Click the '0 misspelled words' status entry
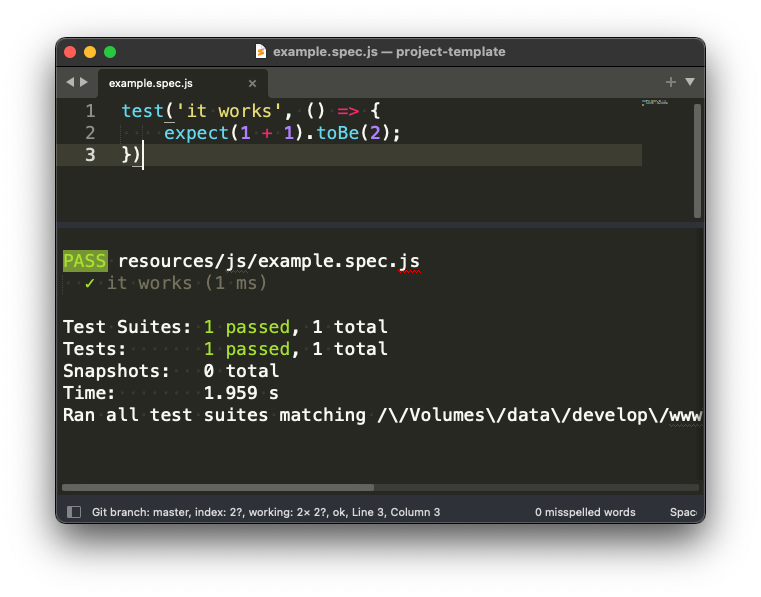 pos(585,512)
